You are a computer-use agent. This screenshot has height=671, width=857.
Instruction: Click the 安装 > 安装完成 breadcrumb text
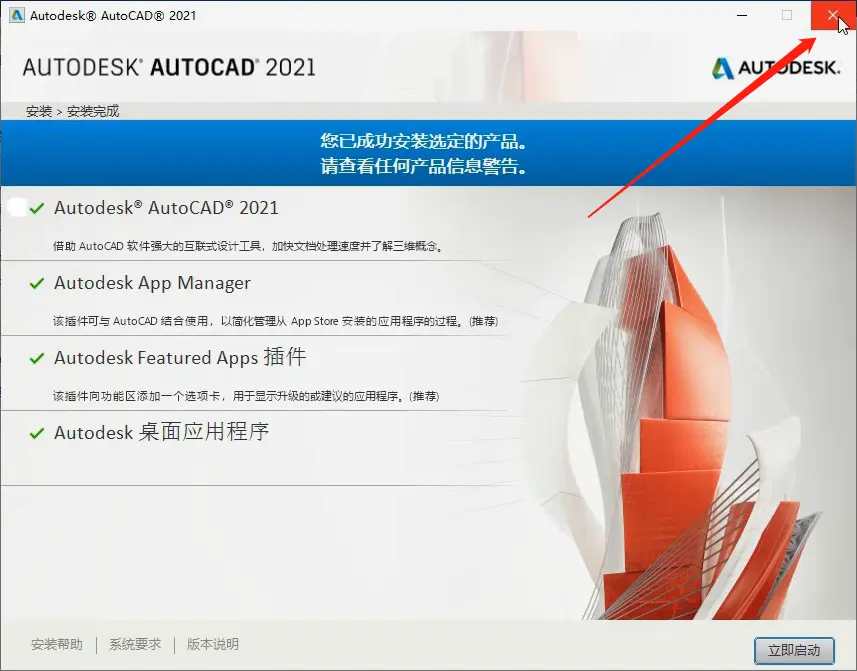tap(72, 111)
